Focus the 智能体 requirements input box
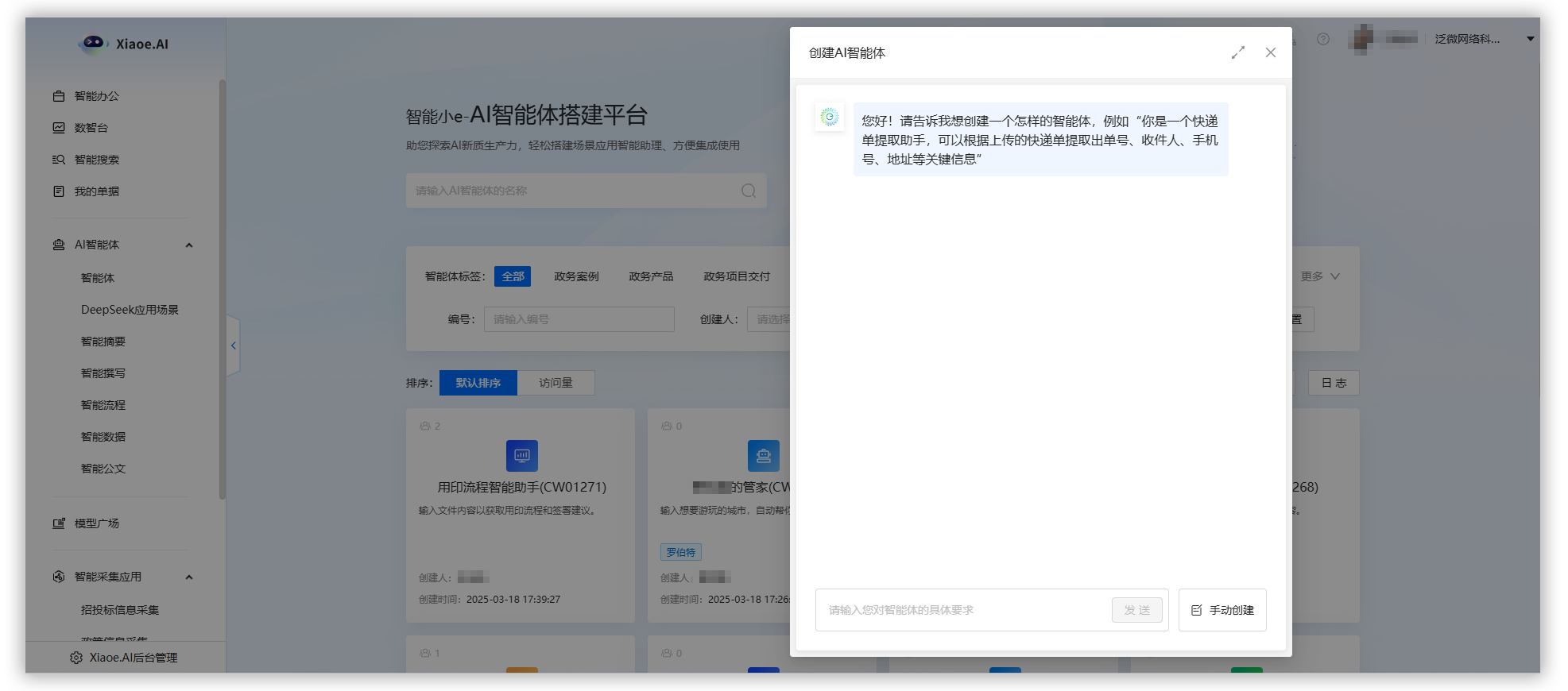 965,610
